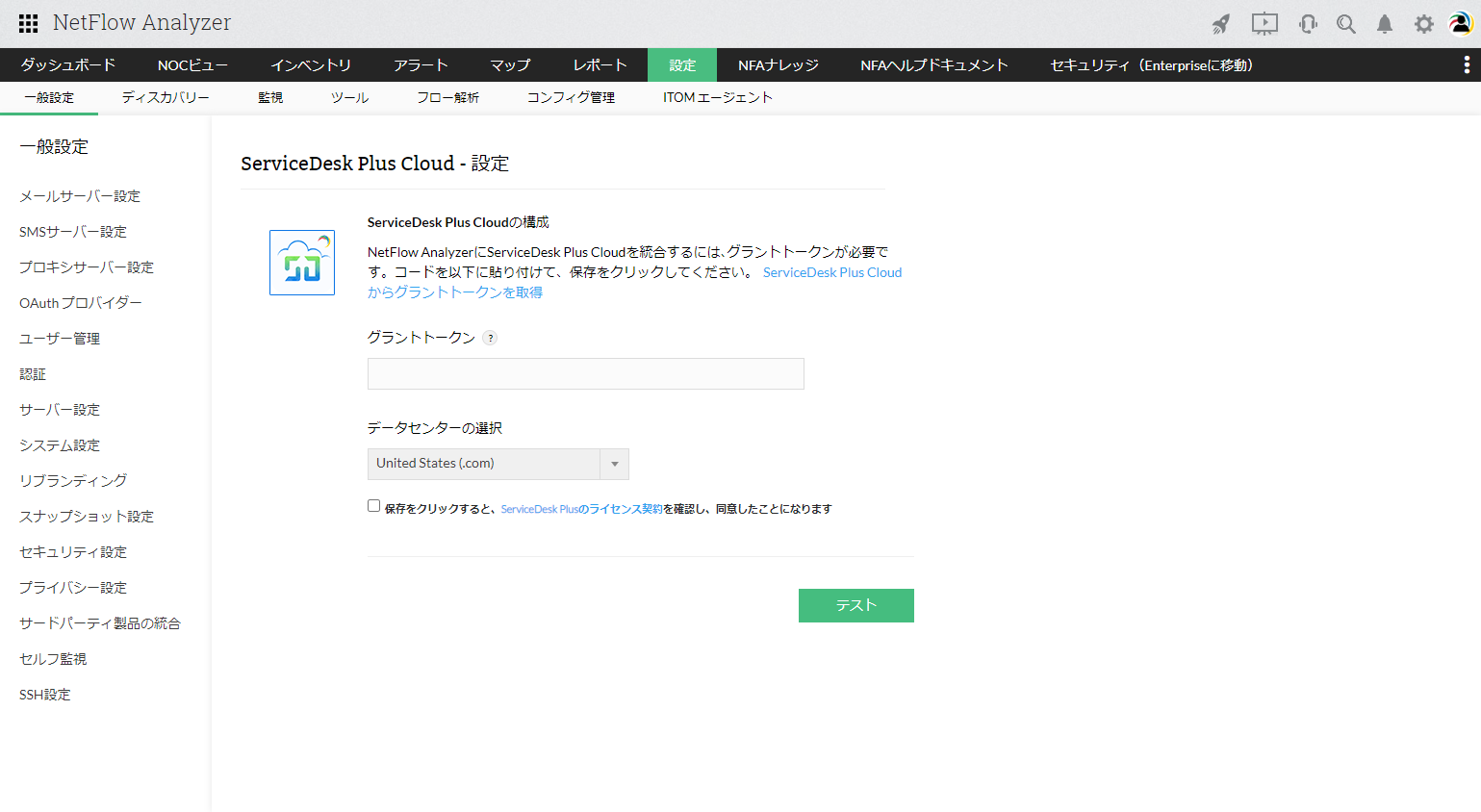Go to OAuthプロバイダー settings

click(81, 303)
